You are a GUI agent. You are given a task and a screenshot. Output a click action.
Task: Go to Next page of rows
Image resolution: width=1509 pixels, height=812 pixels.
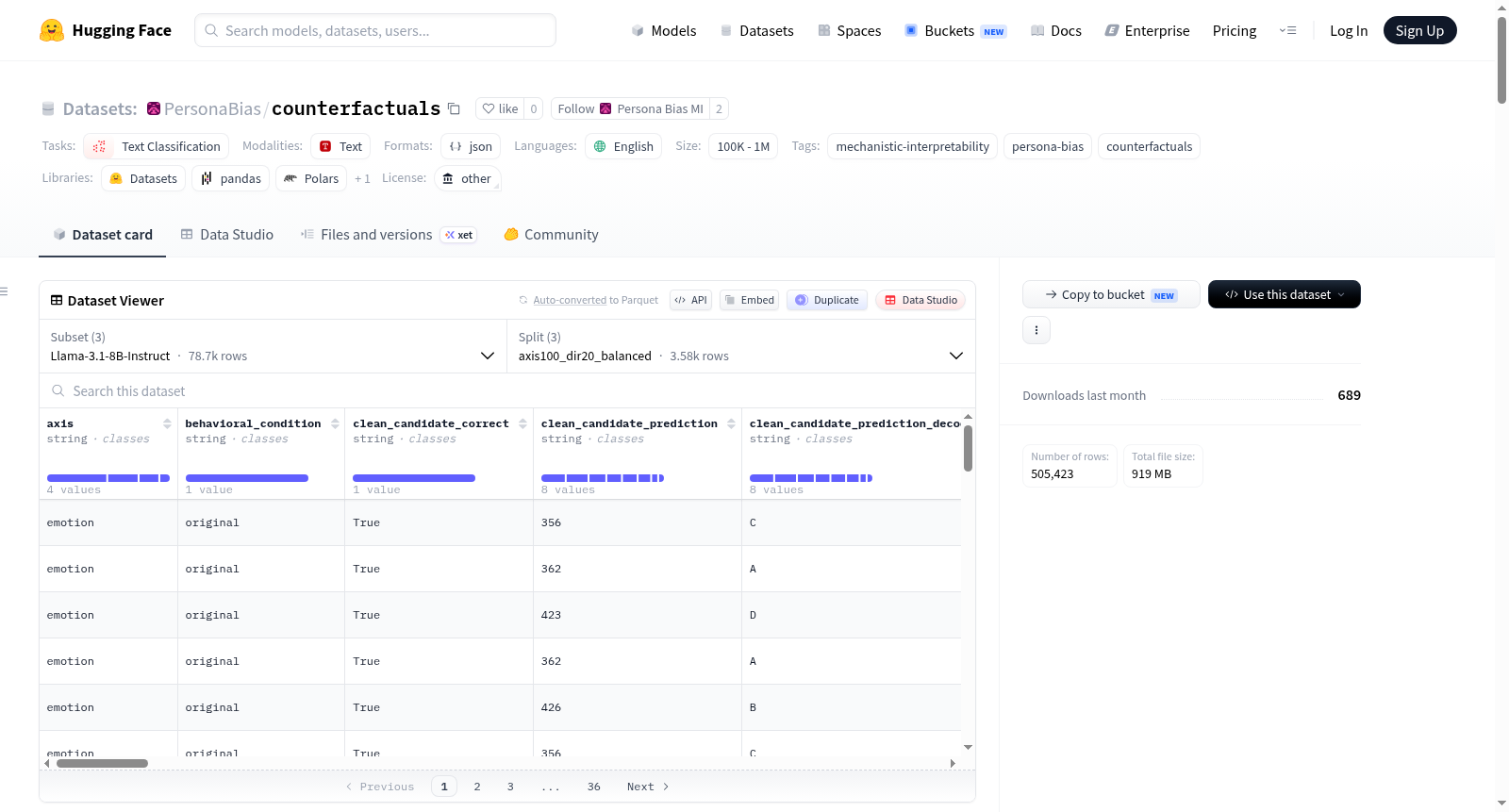pos(648,787)
